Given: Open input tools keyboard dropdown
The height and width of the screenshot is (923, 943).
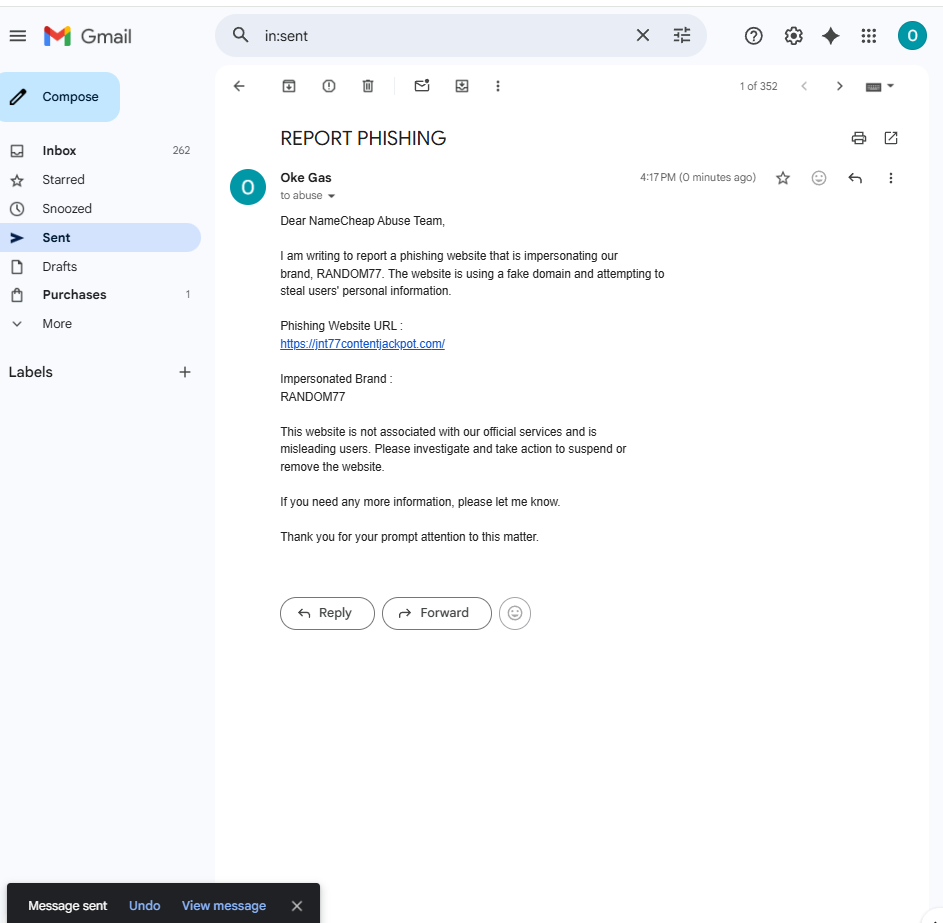Looking at the screenshot, I should click(x=880, y=87).
